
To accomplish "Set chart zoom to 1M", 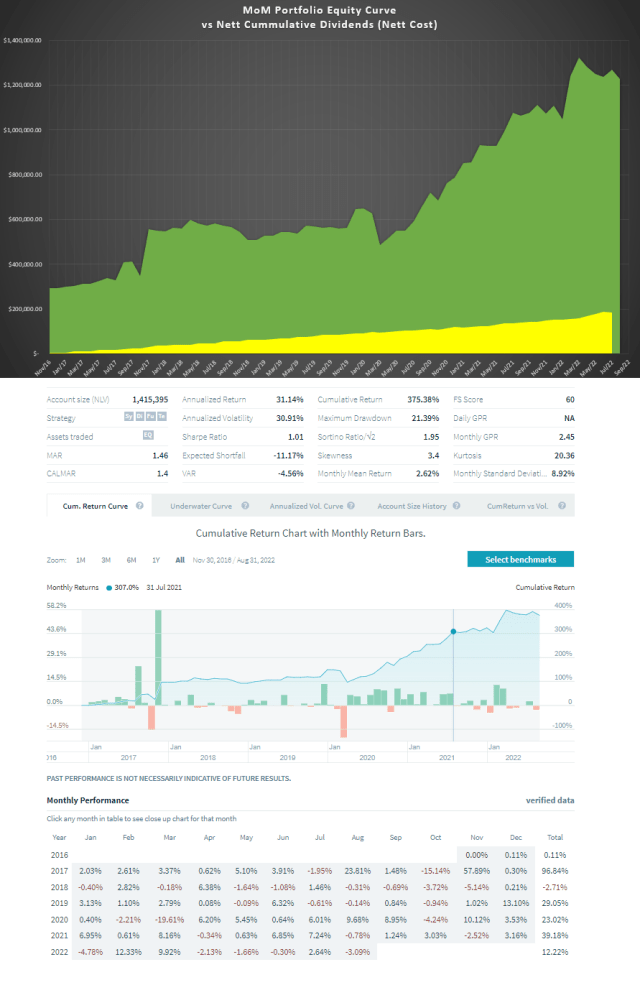I will 81,560.
